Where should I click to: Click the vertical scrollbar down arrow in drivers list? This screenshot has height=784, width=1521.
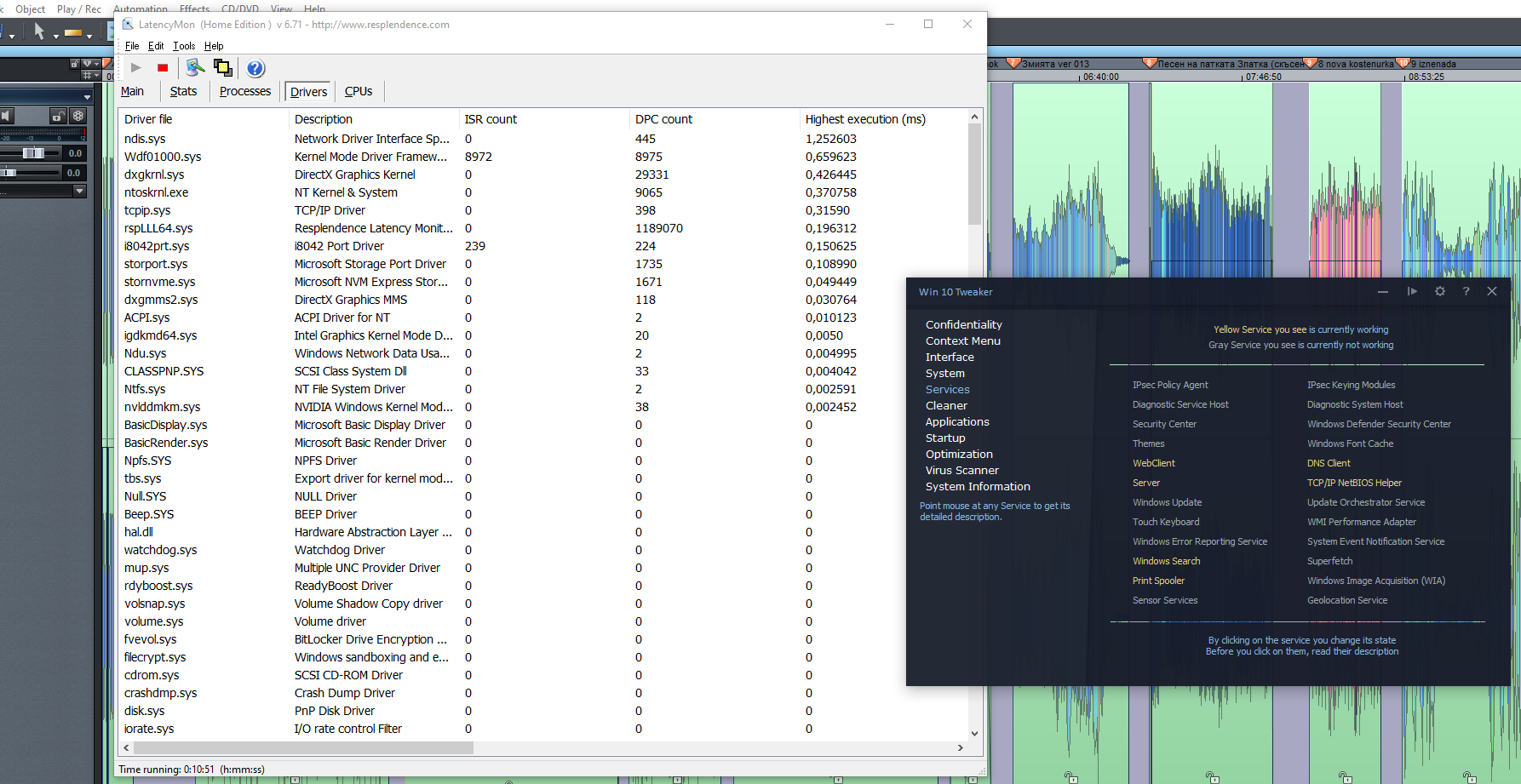click(x=974, y=733)
